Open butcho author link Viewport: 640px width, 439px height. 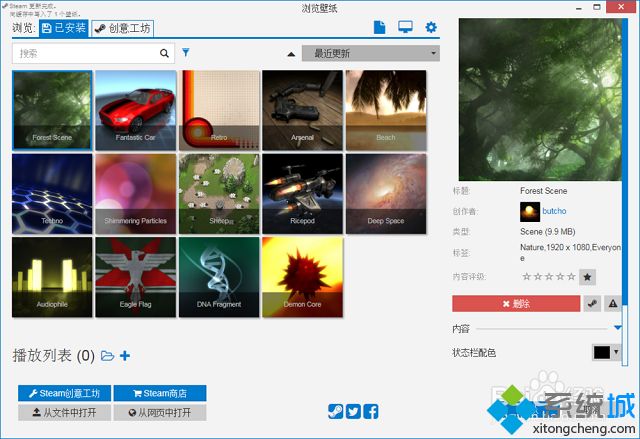click(554, 211)
